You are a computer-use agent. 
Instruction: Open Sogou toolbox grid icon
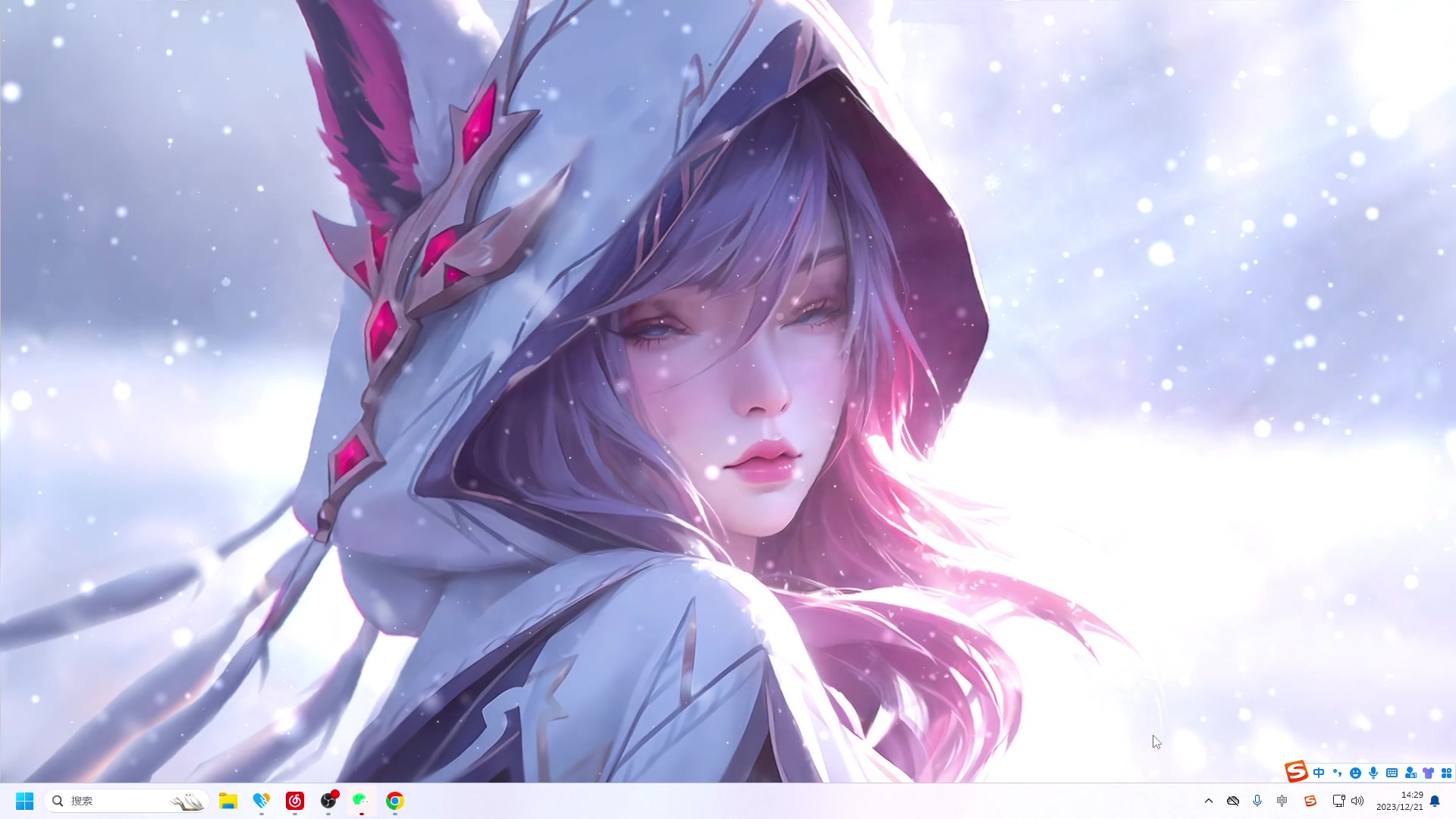tap(1446, 773)
